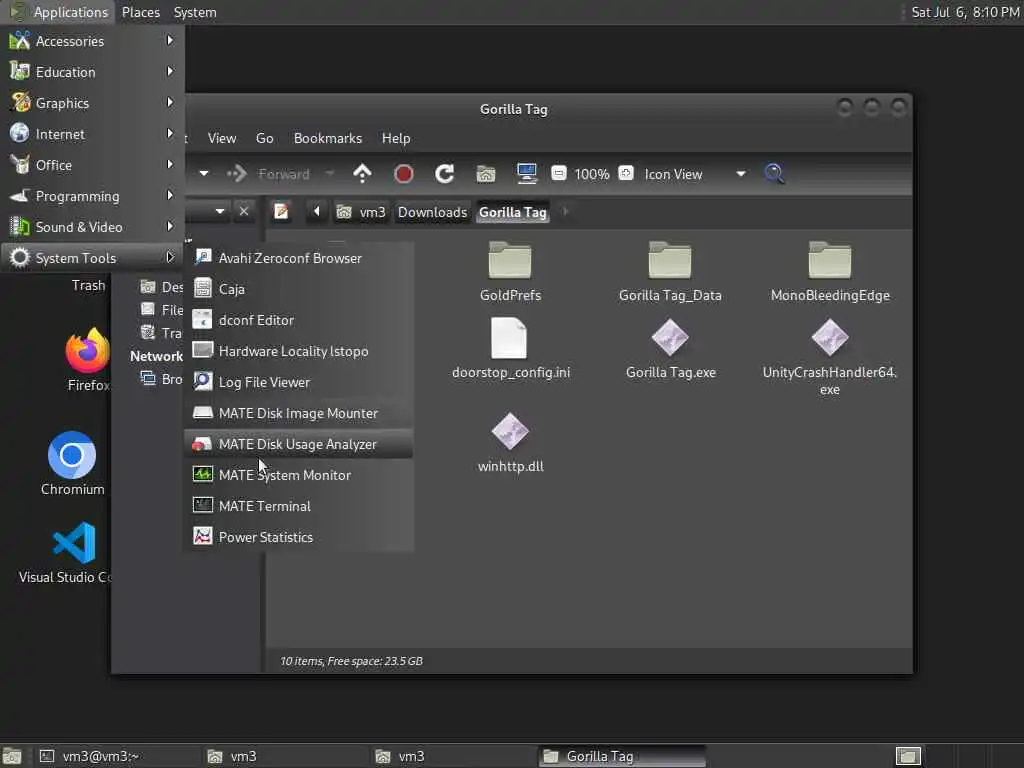Open the Help menu
The width and height of the screenshot is (1024, 768).
(x=396, y=138)
